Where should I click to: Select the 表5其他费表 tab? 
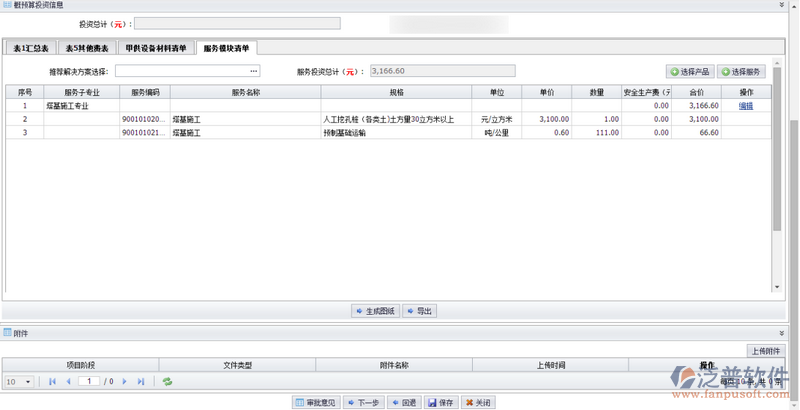pyautogui.click(x=86, y=48)
